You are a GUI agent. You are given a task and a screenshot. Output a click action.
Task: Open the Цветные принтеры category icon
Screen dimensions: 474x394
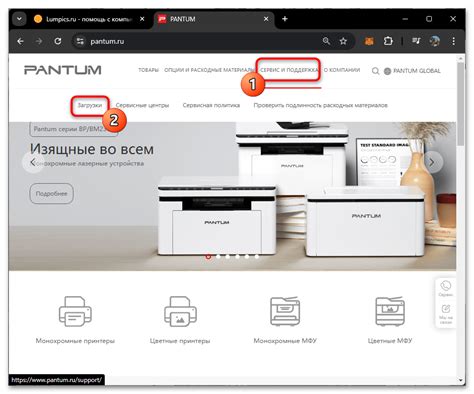(180, 311)
